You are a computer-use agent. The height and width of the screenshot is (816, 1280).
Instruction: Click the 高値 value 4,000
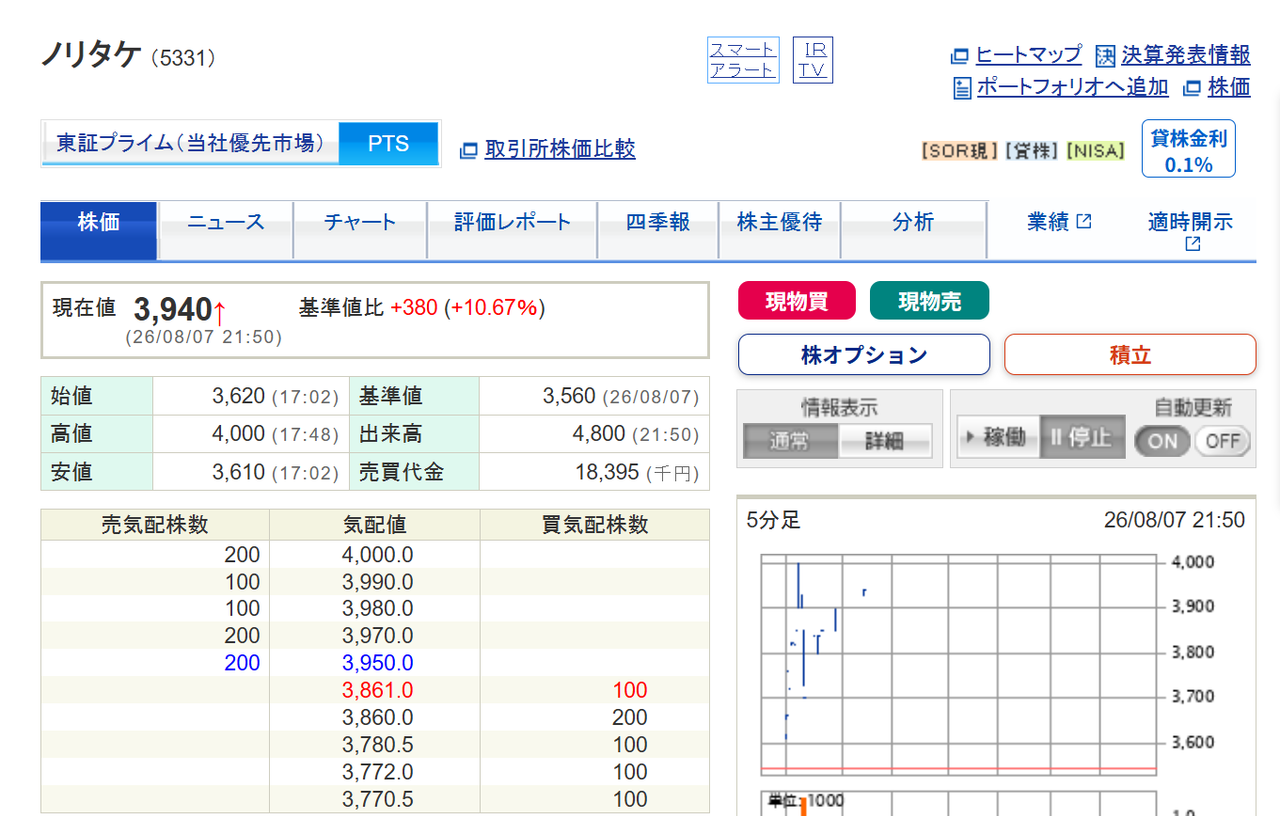pyautogui.click(x=238, y=434)
